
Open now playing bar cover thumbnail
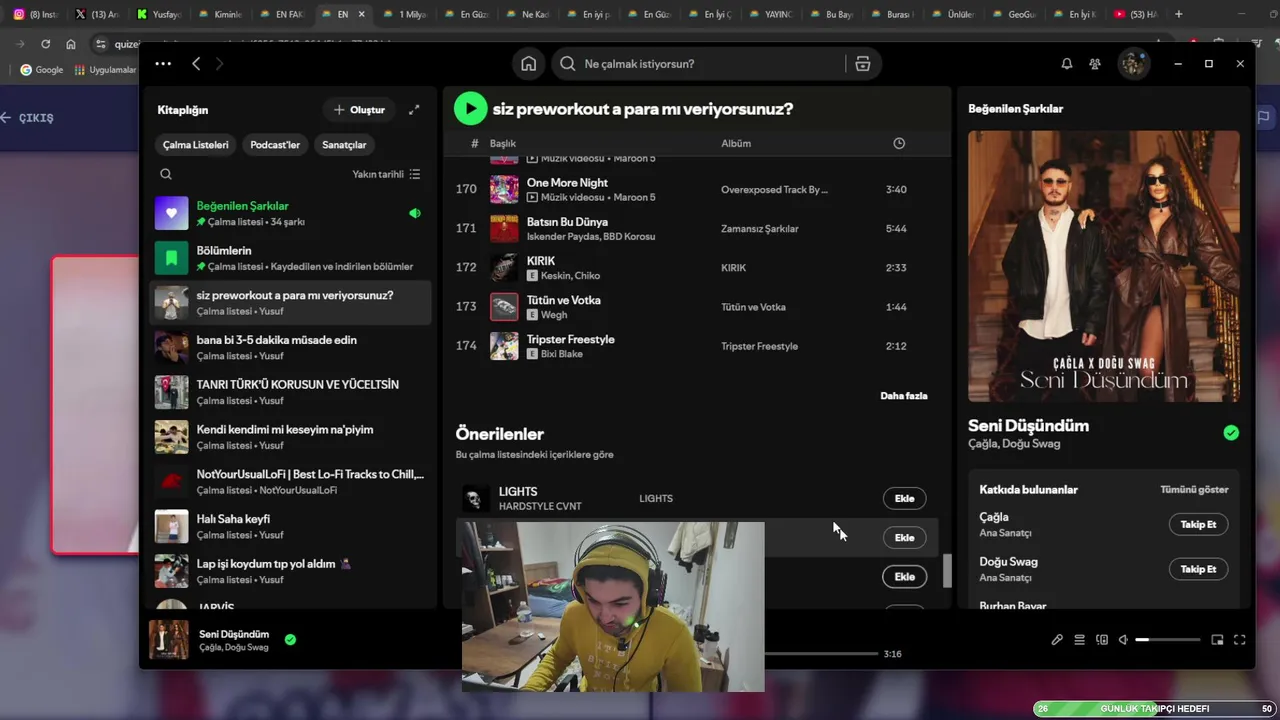click(x=168, y=640)
